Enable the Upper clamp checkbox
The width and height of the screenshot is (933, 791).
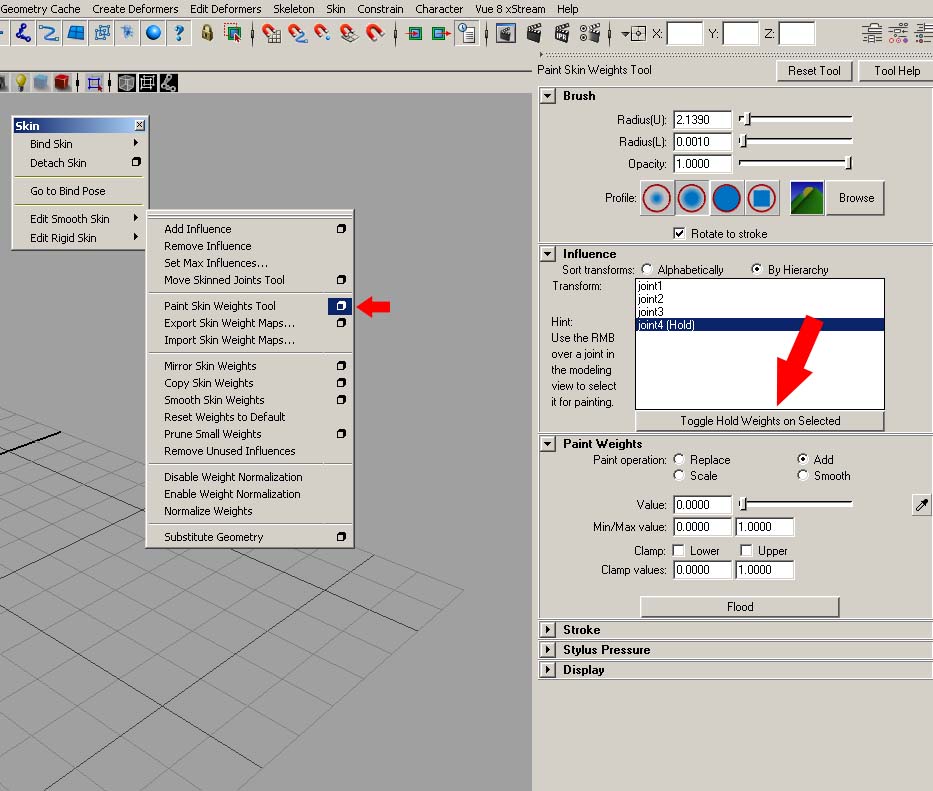coord(746,551)
